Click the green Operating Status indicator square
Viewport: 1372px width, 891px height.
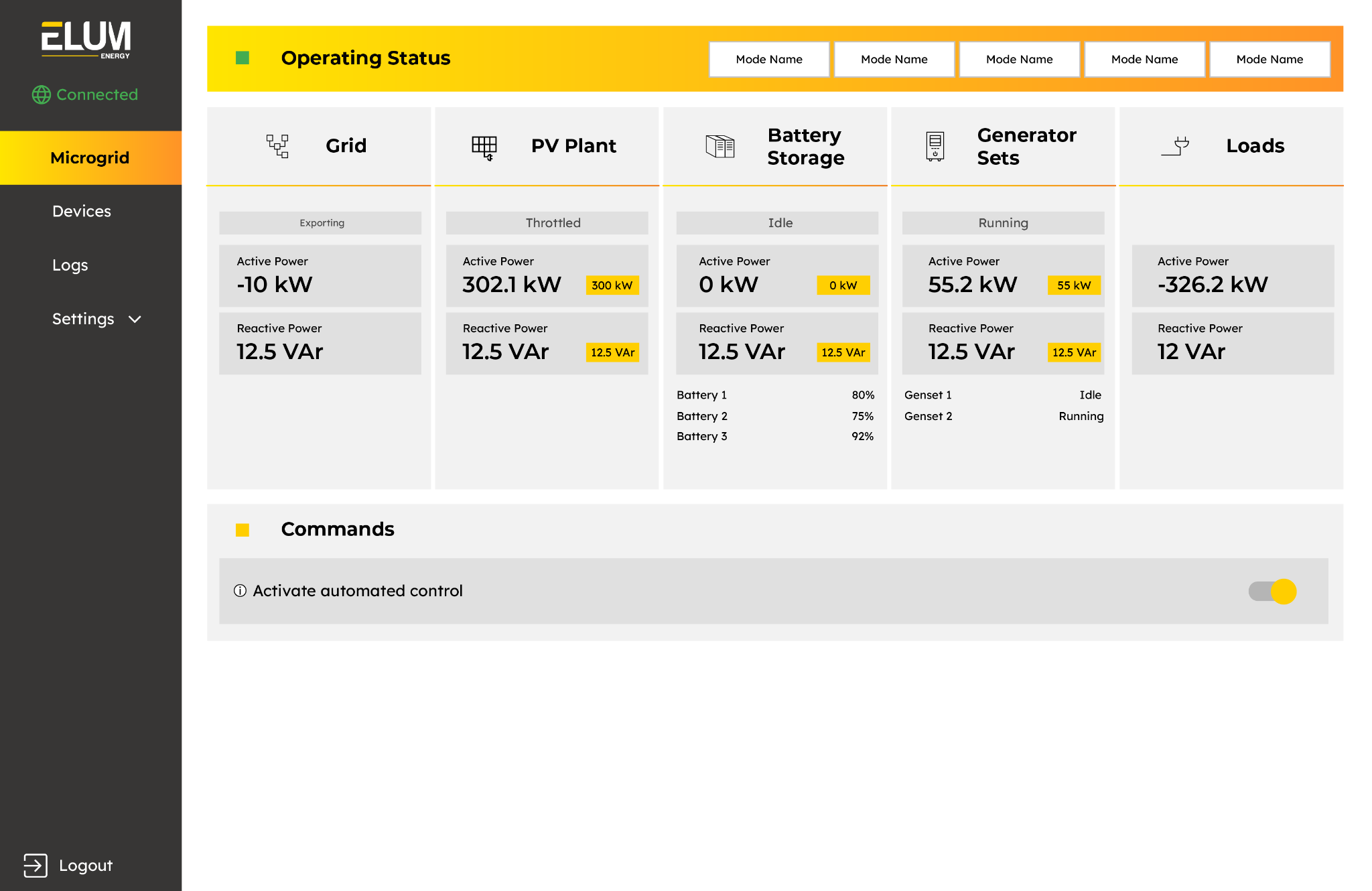[243, 58]
